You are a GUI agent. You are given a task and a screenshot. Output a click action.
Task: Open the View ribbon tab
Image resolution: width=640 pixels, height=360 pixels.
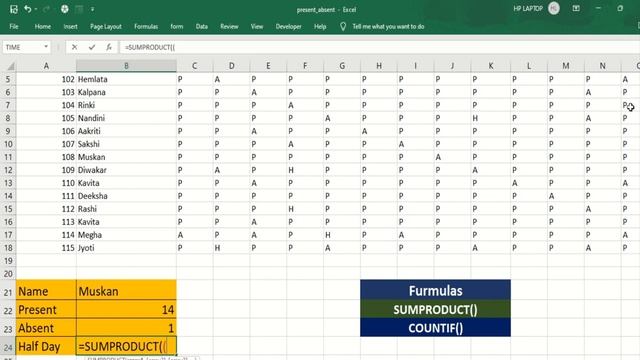click(257, 27)
